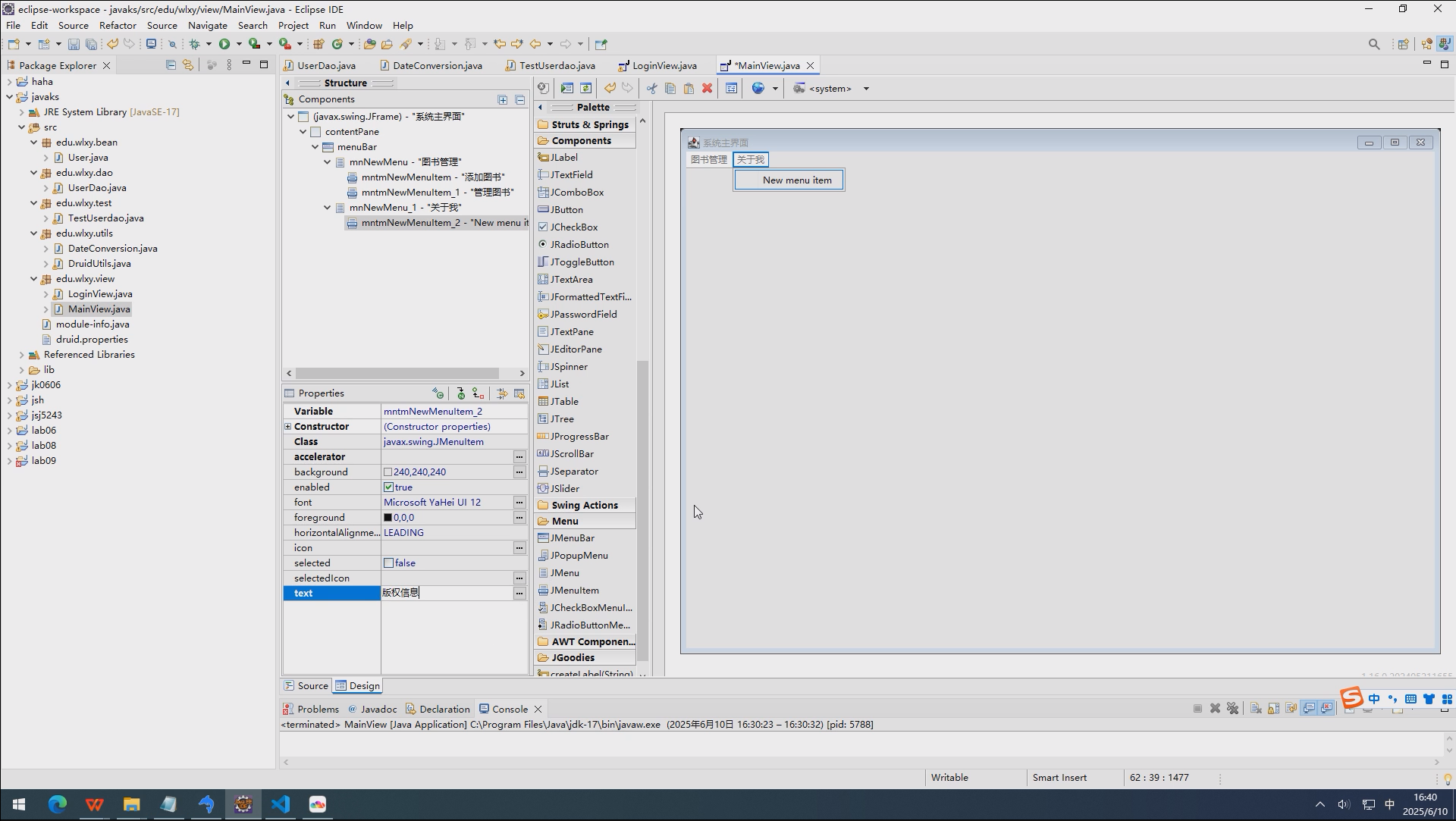Viewport: 1456px width, 821px height.
Task: Toggle the enabled property checkbox
Action: (x=389, y=487)
